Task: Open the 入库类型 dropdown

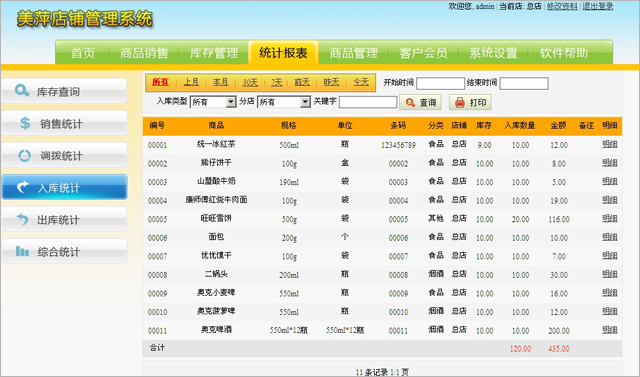Action: (x=213, y=102)
